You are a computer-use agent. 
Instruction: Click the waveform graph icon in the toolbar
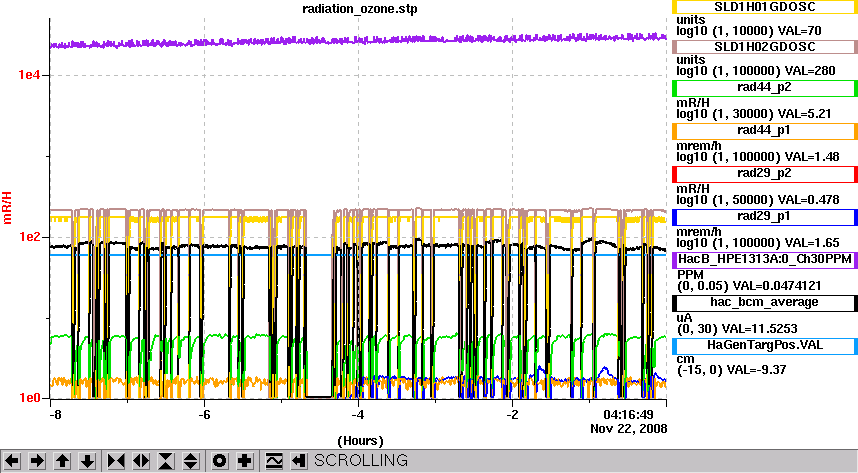[x=274, y=461]
